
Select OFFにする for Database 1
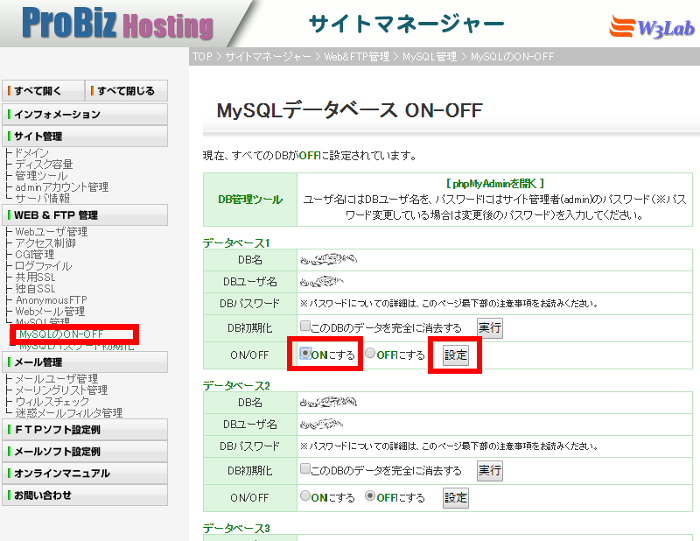pos(370,354)
